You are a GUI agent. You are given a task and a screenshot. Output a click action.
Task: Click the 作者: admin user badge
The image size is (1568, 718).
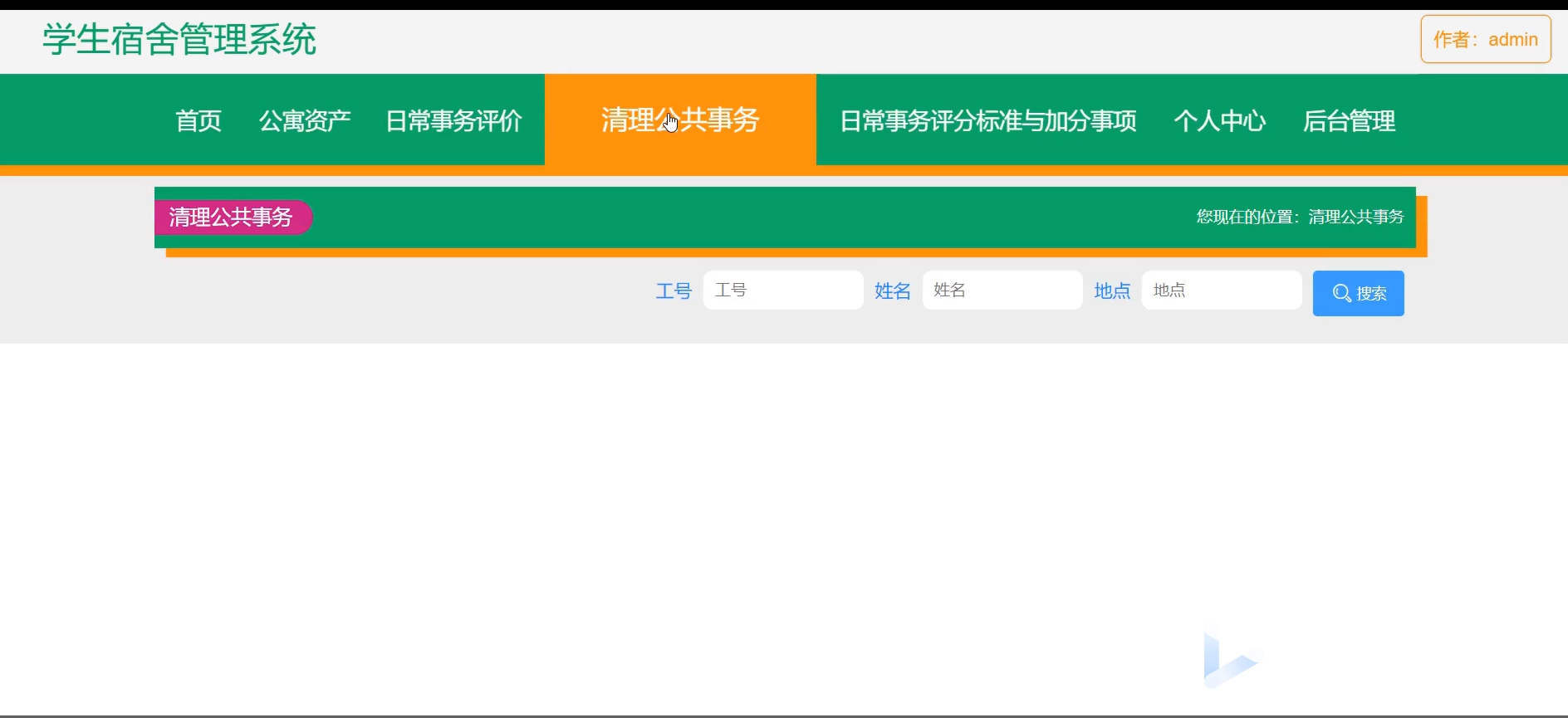[1486, 39]
